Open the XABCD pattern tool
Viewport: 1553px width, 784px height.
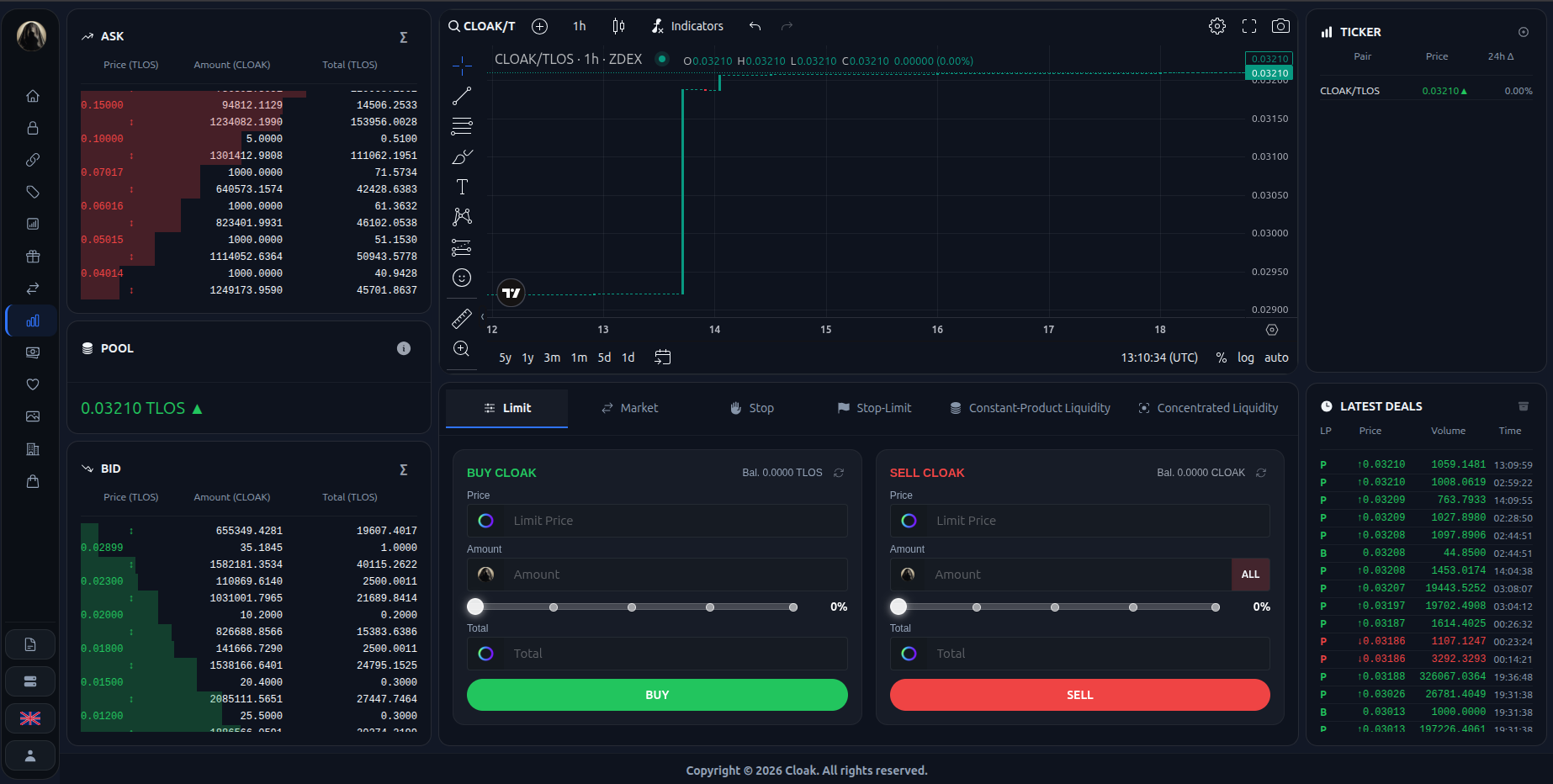pyautogui.click(x=461, y=216)
